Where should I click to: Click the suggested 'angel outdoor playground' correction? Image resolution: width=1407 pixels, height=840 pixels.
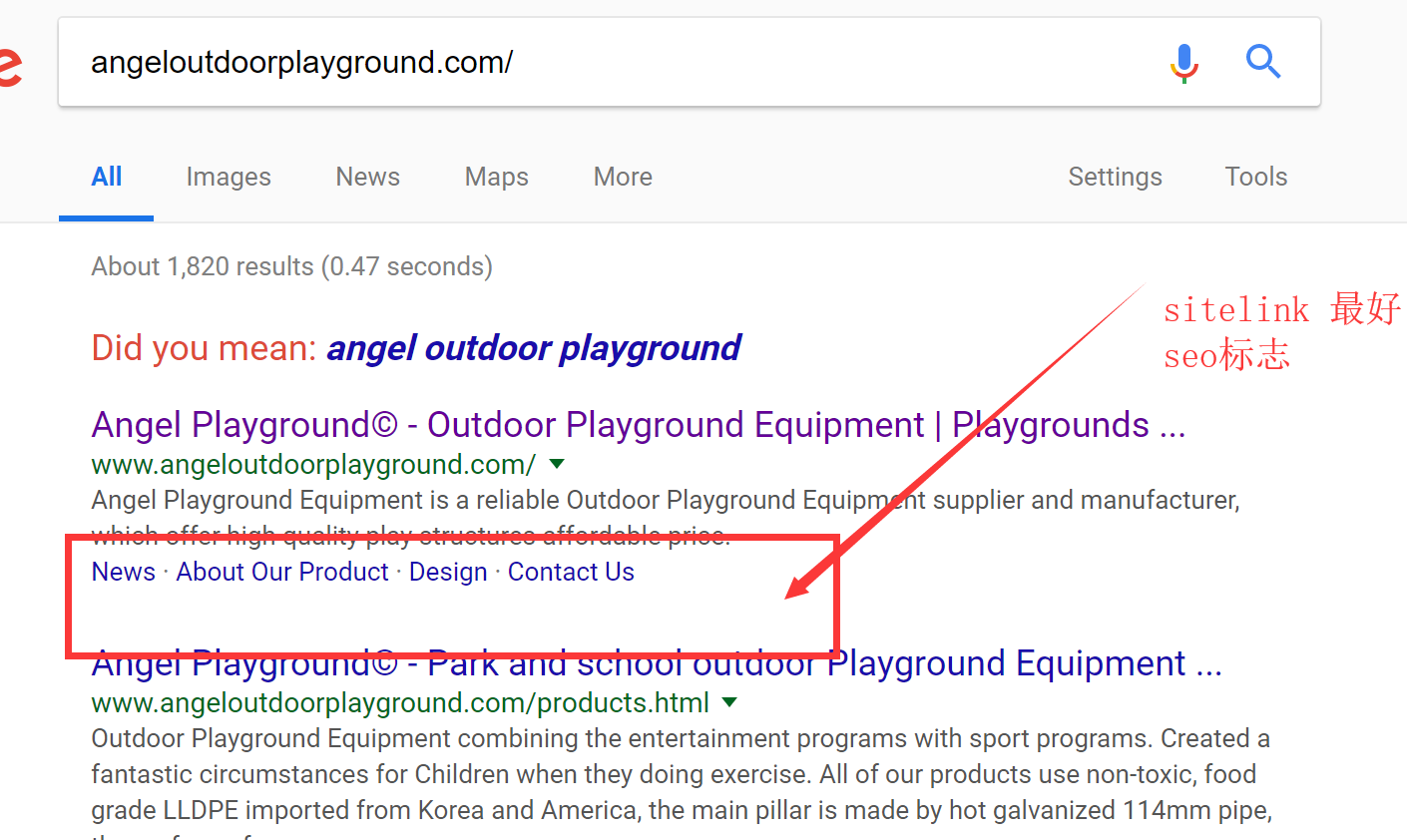pos(533,348)
